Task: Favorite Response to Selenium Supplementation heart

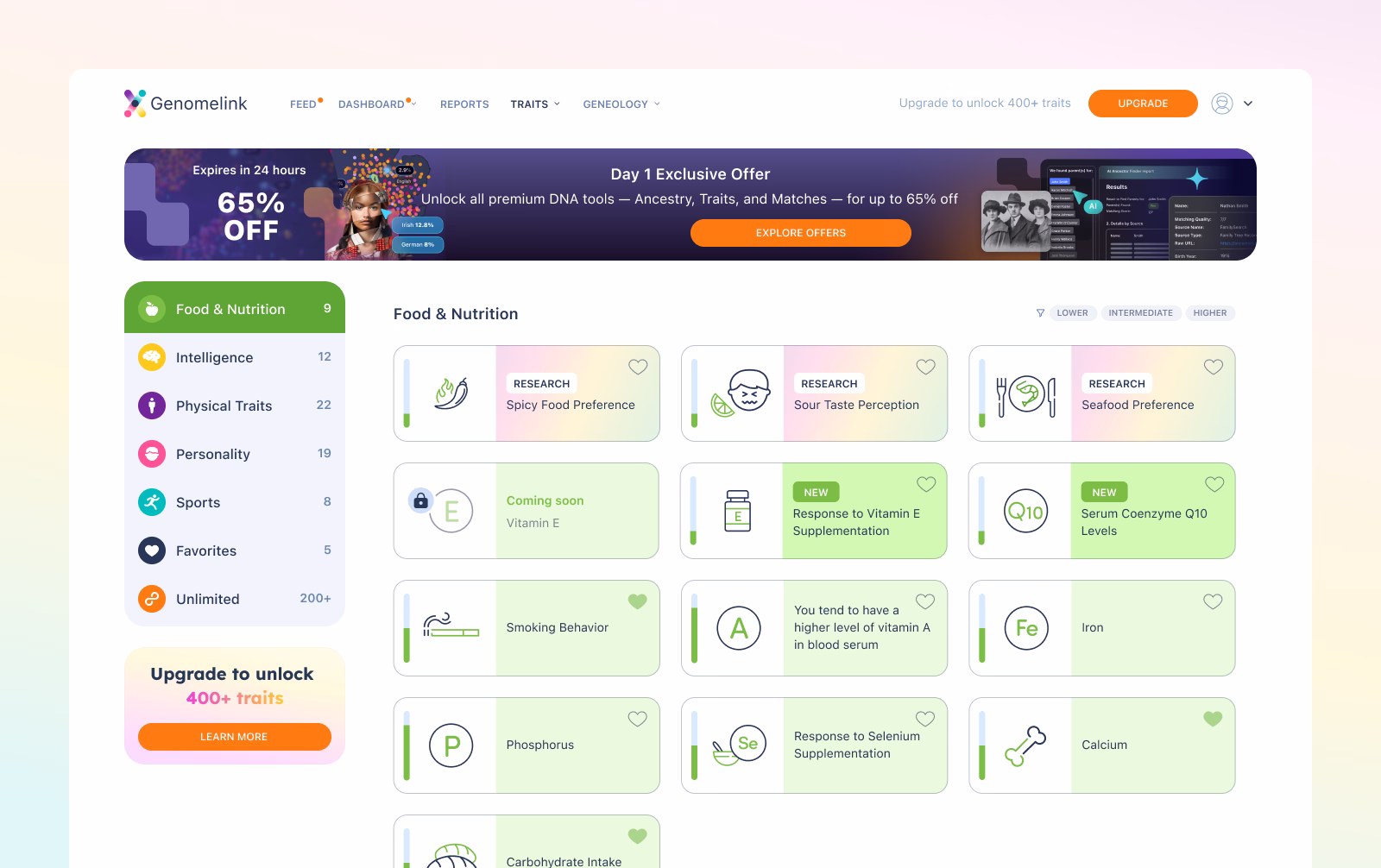Action: click(x=925, y=719)
